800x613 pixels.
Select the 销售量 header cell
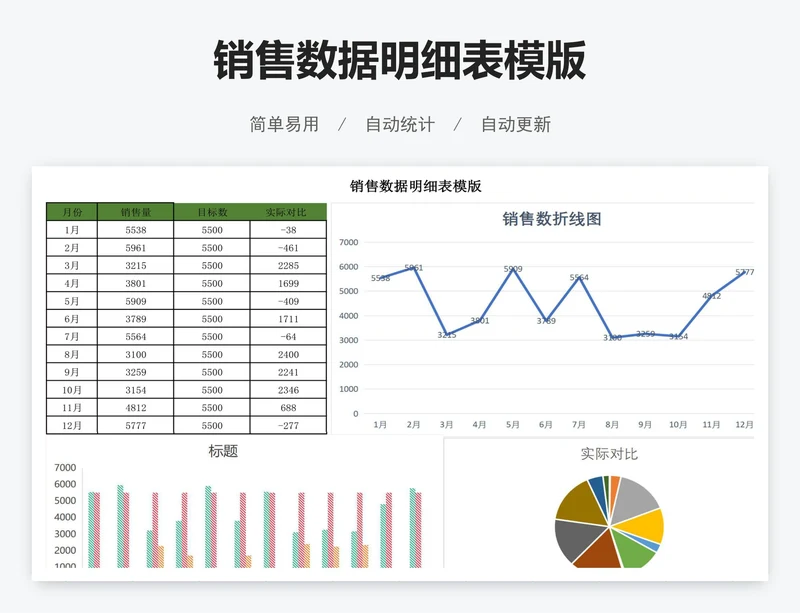pyautogui.click(x=136, y=212)
